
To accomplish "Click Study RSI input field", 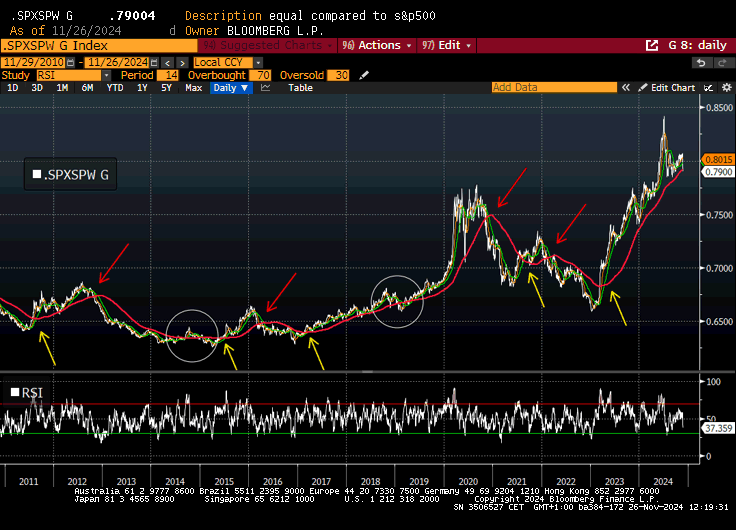I will (69, 75).
